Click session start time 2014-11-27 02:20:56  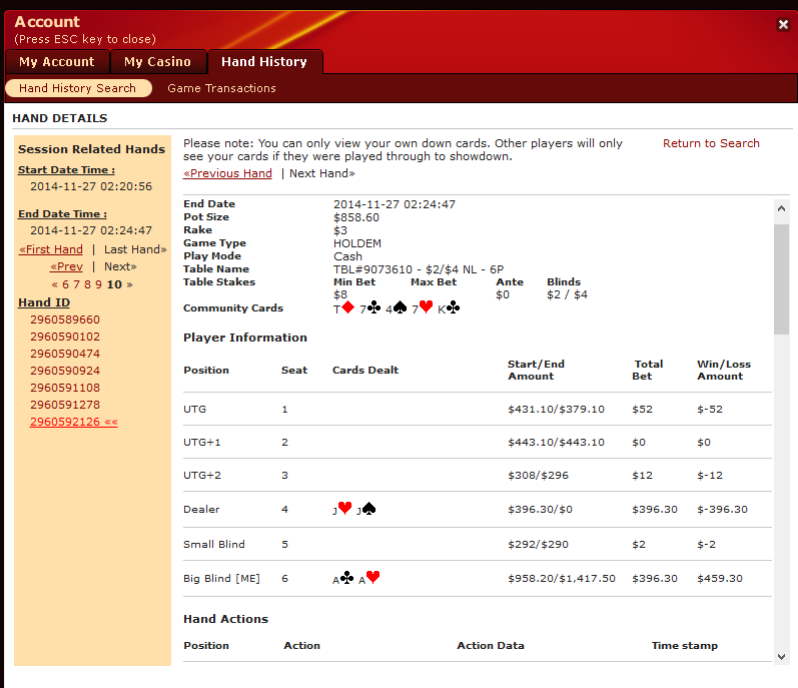pyautogui.click(x=91, y=186)
